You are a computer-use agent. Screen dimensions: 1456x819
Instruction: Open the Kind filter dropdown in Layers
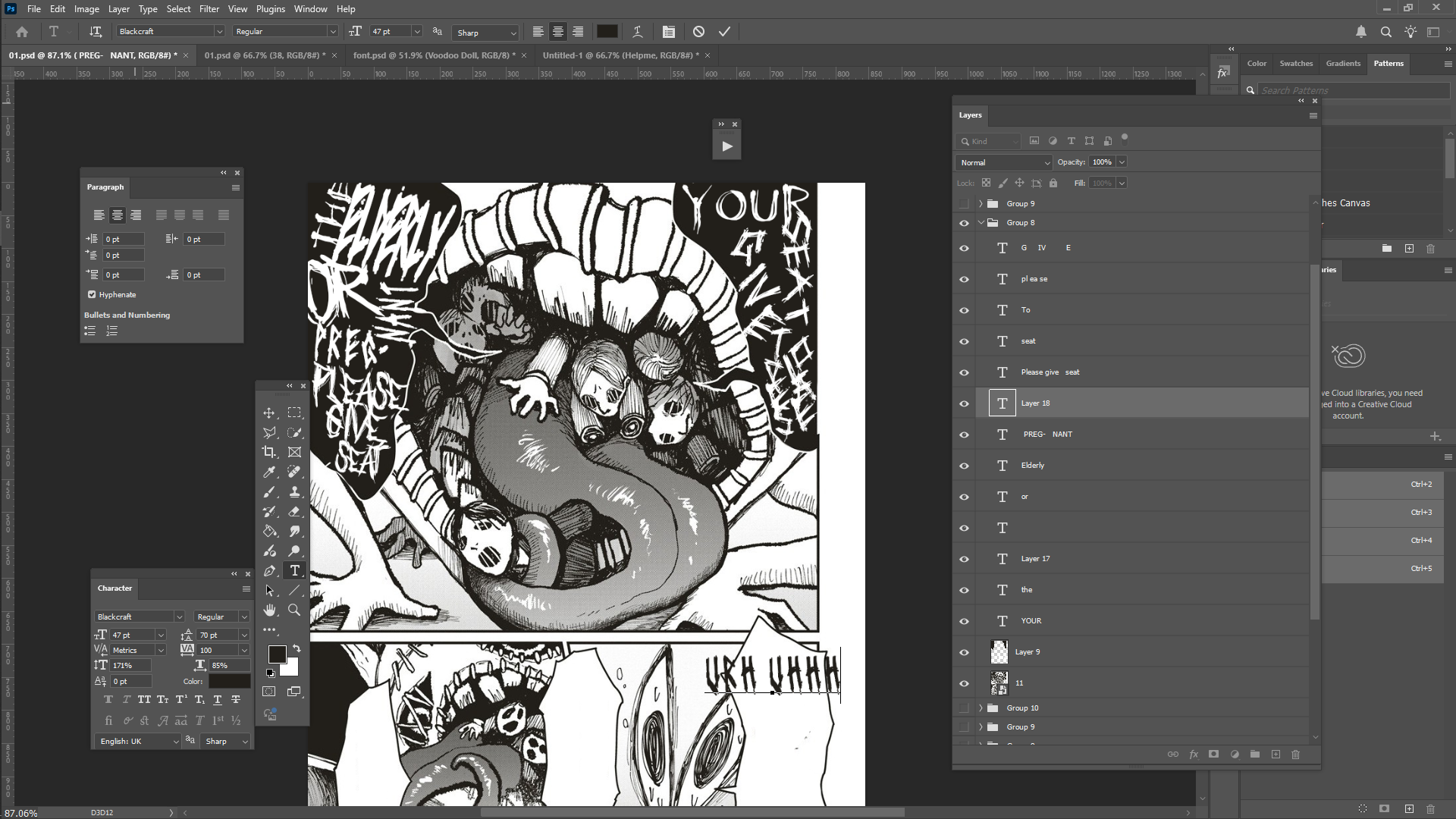point(989,141)
